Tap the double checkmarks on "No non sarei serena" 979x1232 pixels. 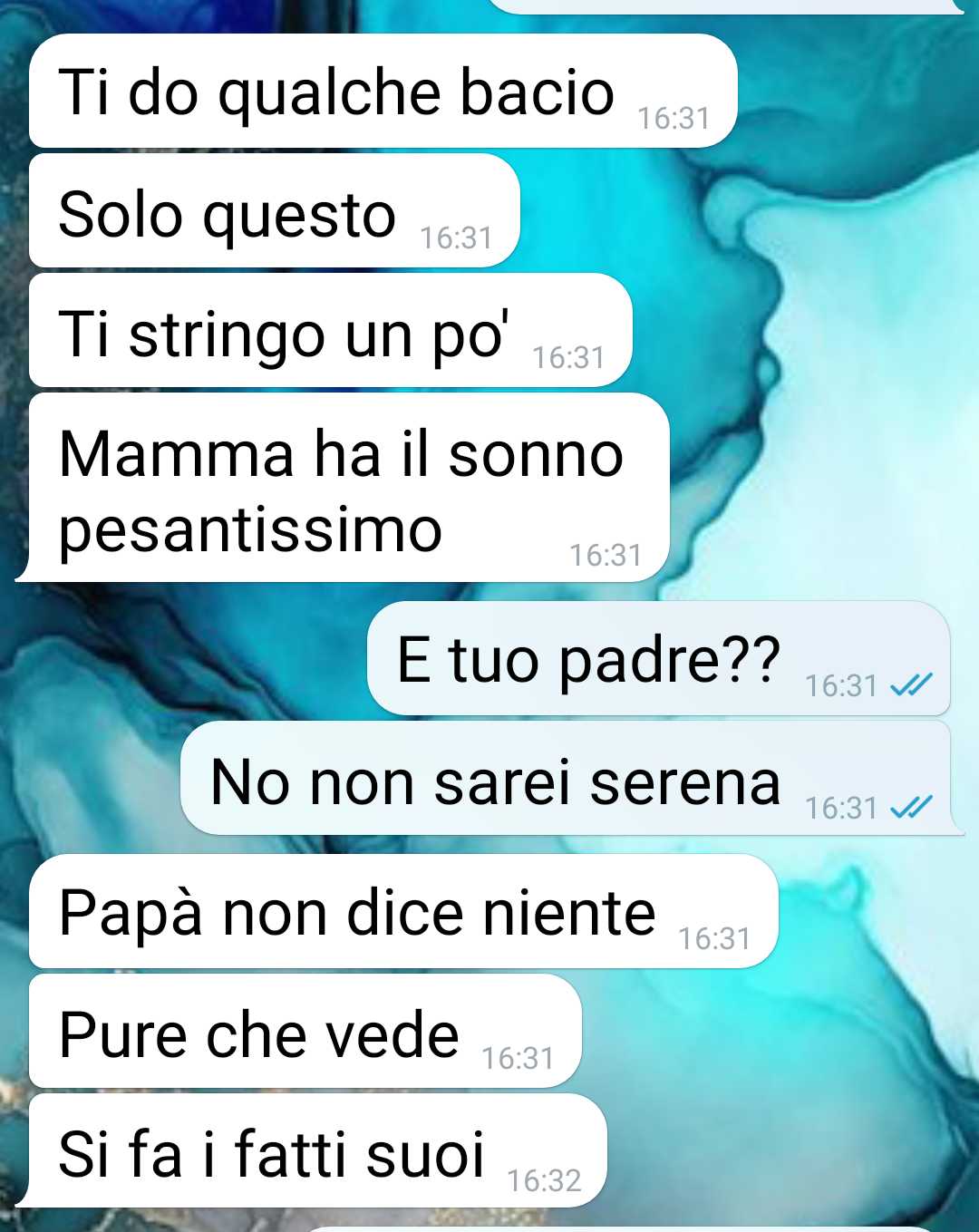911,807
